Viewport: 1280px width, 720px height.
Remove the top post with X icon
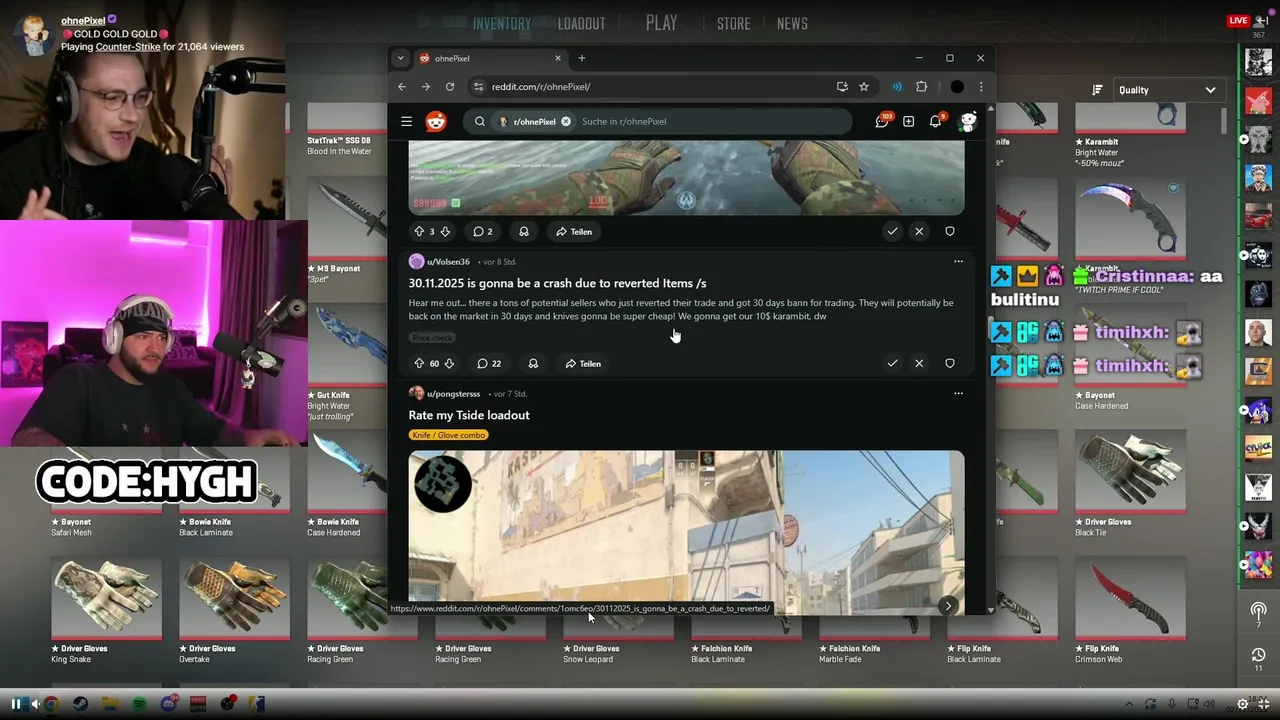coord(919,231)
